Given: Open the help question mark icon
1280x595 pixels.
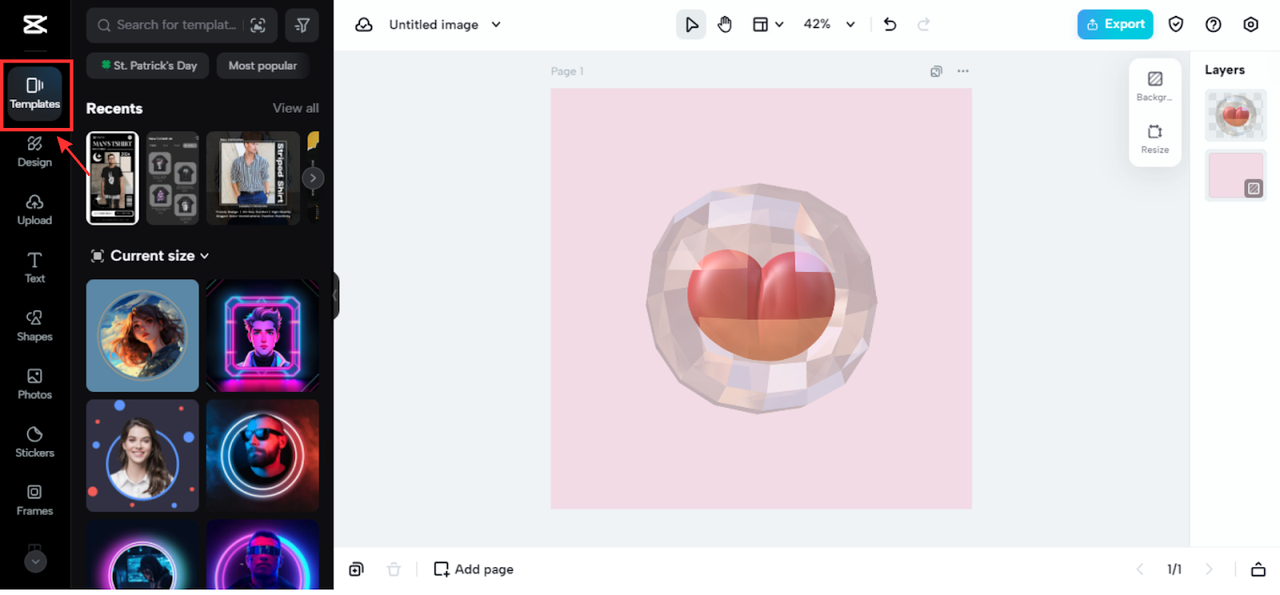Looking at the screenshot, I should (1214, 25).
